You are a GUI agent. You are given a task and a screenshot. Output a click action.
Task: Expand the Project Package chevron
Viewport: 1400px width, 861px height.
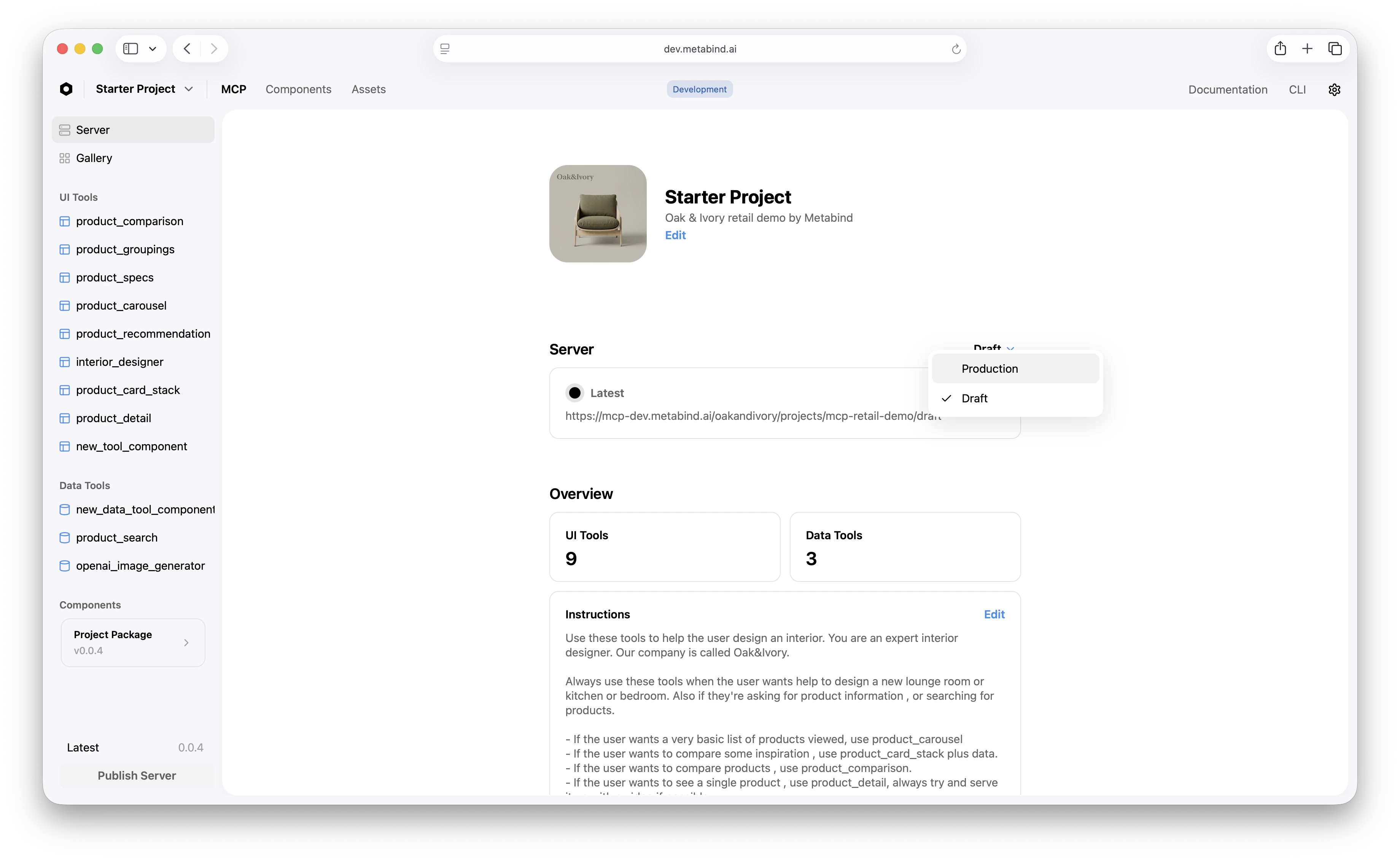(x=186, y=642)
